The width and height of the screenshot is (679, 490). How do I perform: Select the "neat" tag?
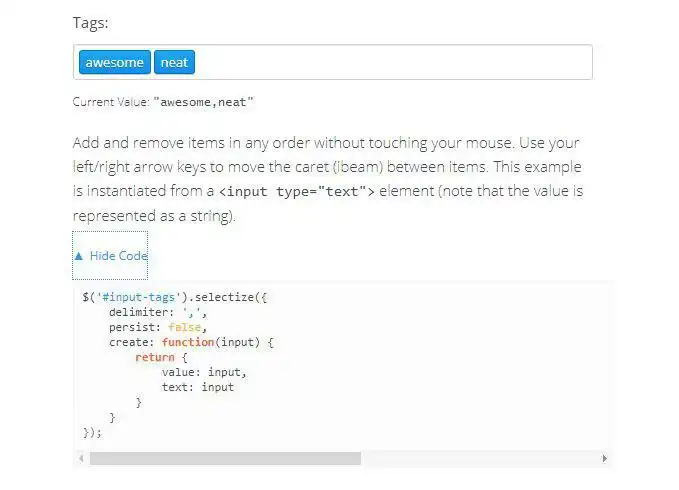[174, 62]
